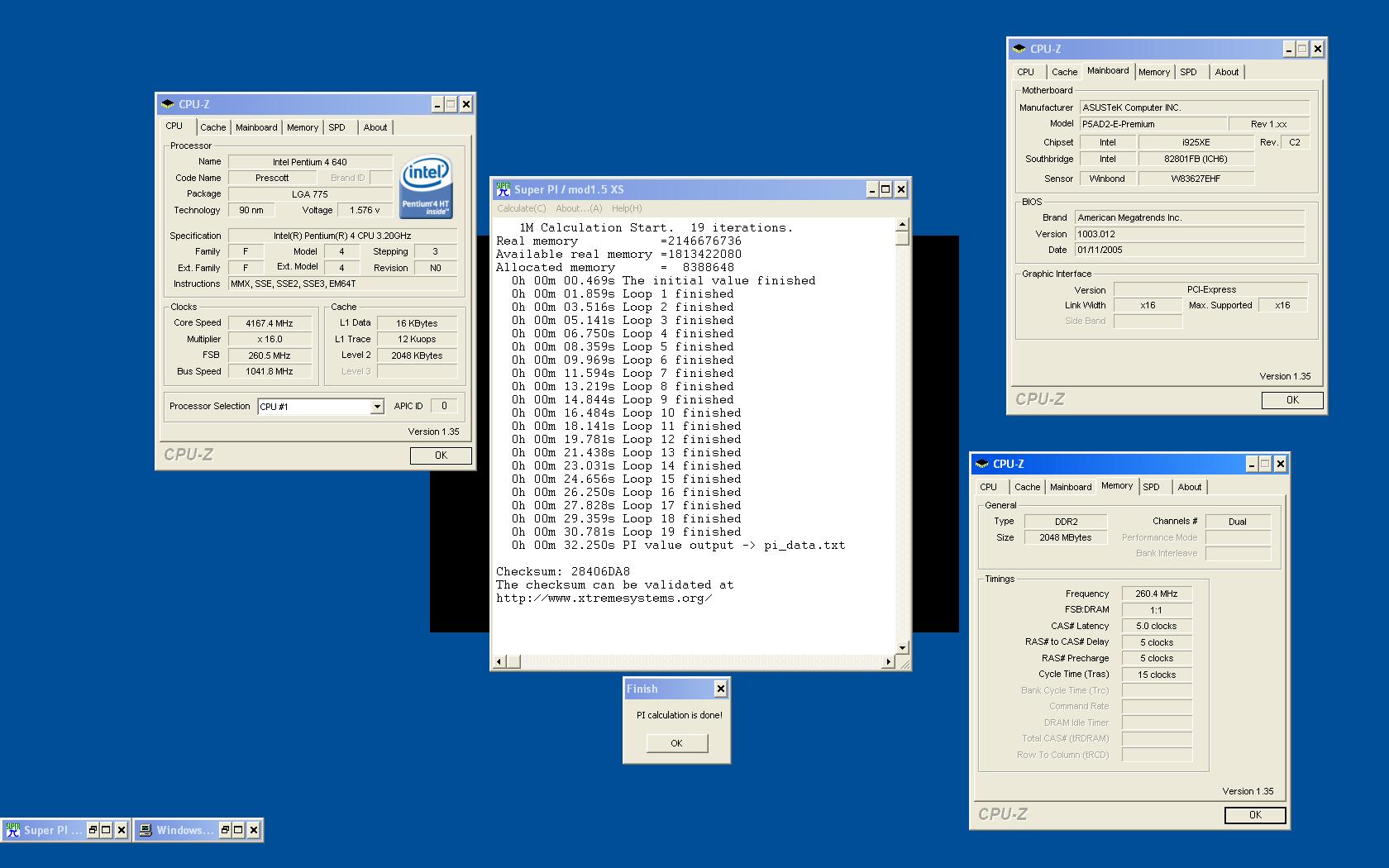Screen dimensions: 1389x868
Task: Click the CAS# Latency 5.0 clocks value
Action: (x=1157, y=626)
